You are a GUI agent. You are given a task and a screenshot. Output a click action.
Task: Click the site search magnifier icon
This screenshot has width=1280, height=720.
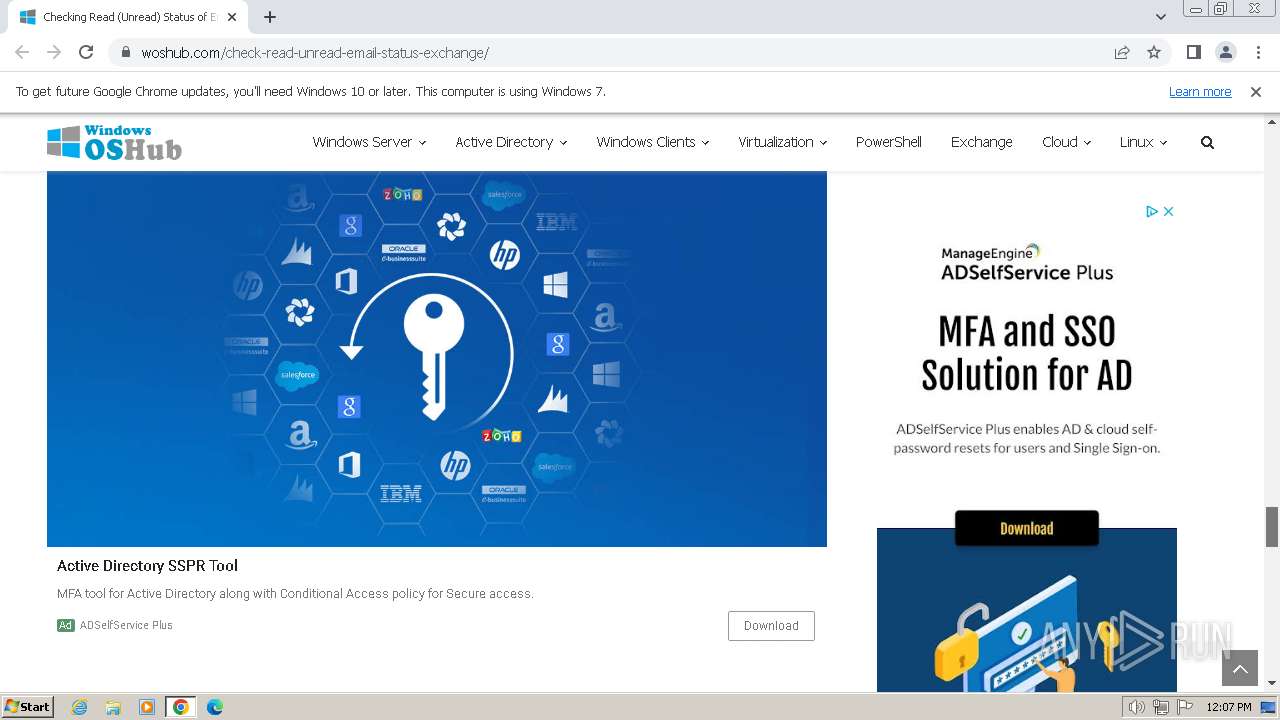point(1207,142)
